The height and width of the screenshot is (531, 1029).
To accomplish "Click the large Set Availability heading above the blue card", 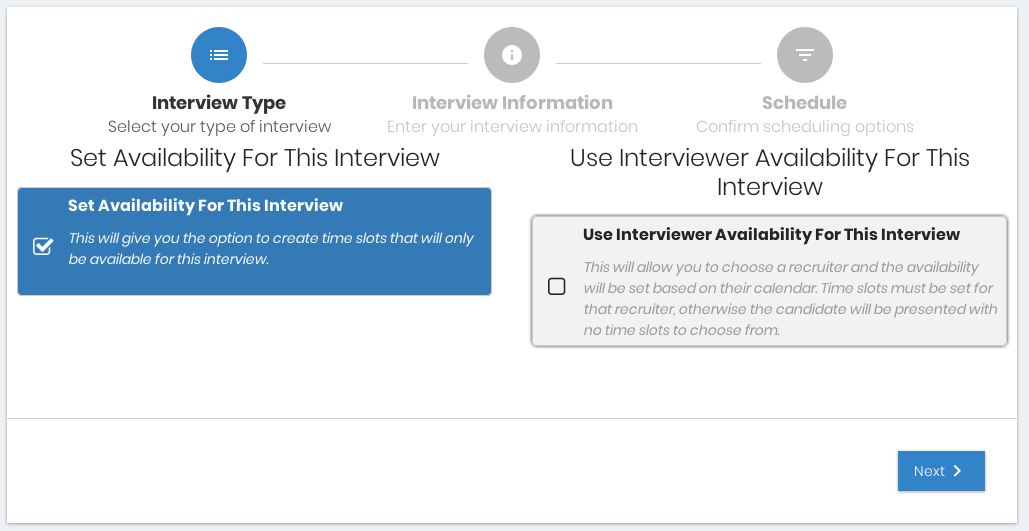I will 255,158.
